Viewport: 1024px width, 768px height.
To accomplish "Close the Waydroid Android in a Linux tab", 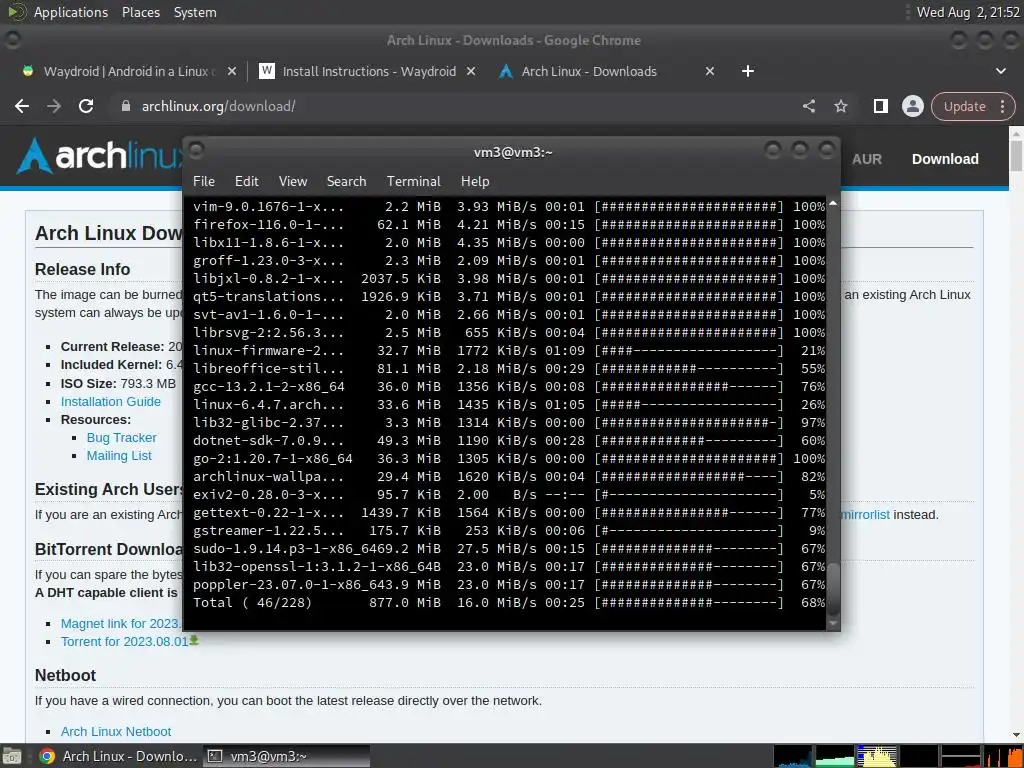I will tap(232, 71).
